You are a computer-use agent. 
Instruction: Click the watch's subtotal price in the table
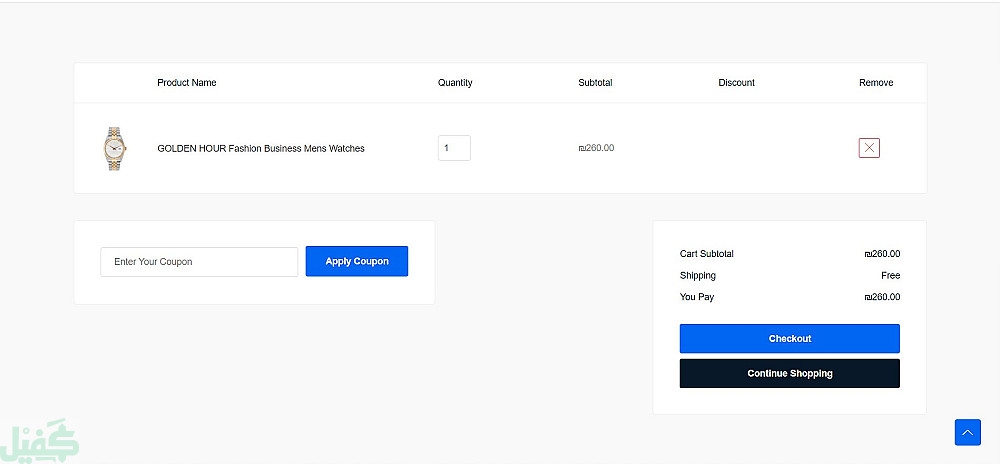(x=596, y=148)
